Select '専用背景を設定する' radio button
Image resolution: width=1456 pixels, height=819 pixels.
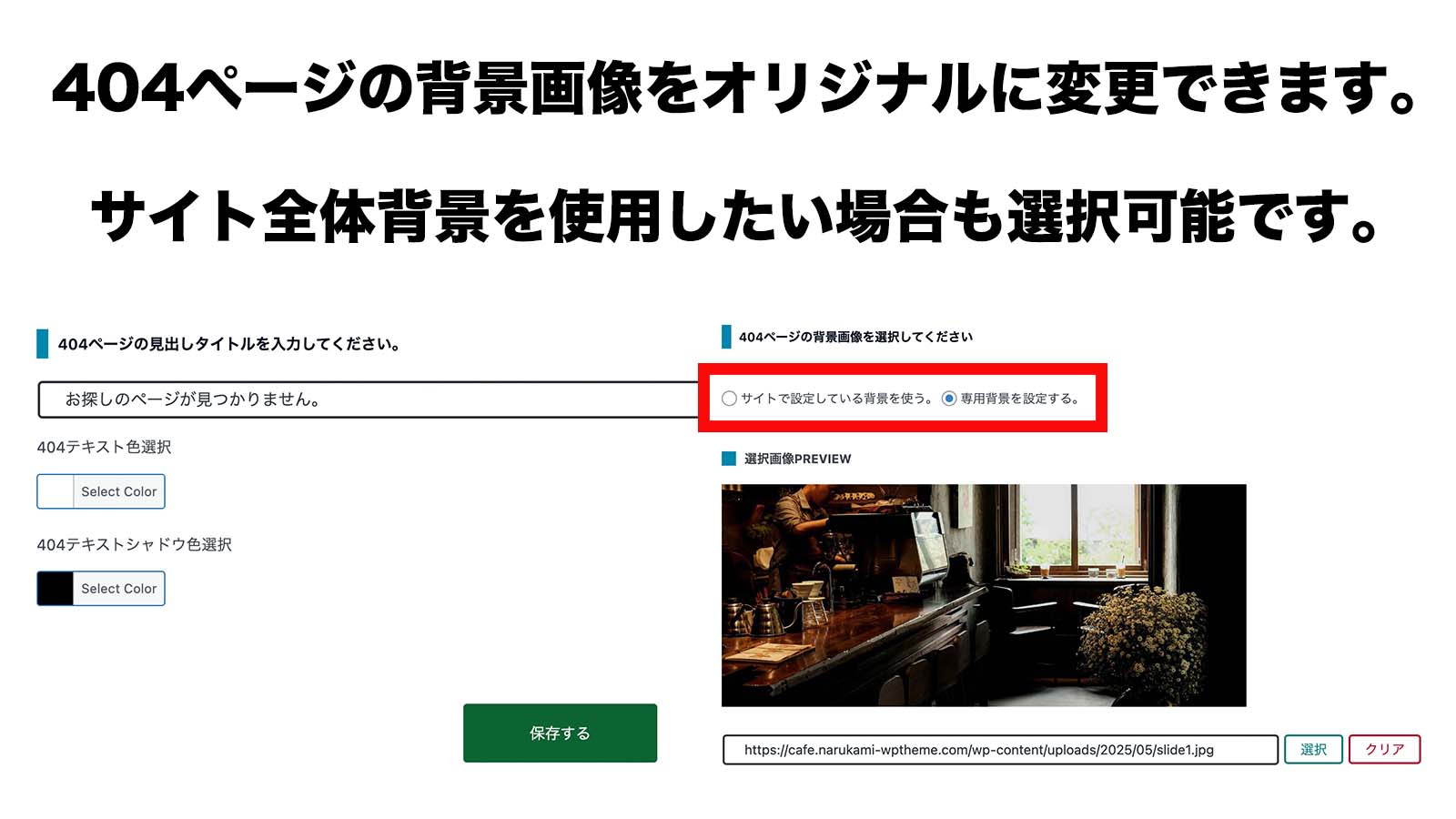coord(949,399)
